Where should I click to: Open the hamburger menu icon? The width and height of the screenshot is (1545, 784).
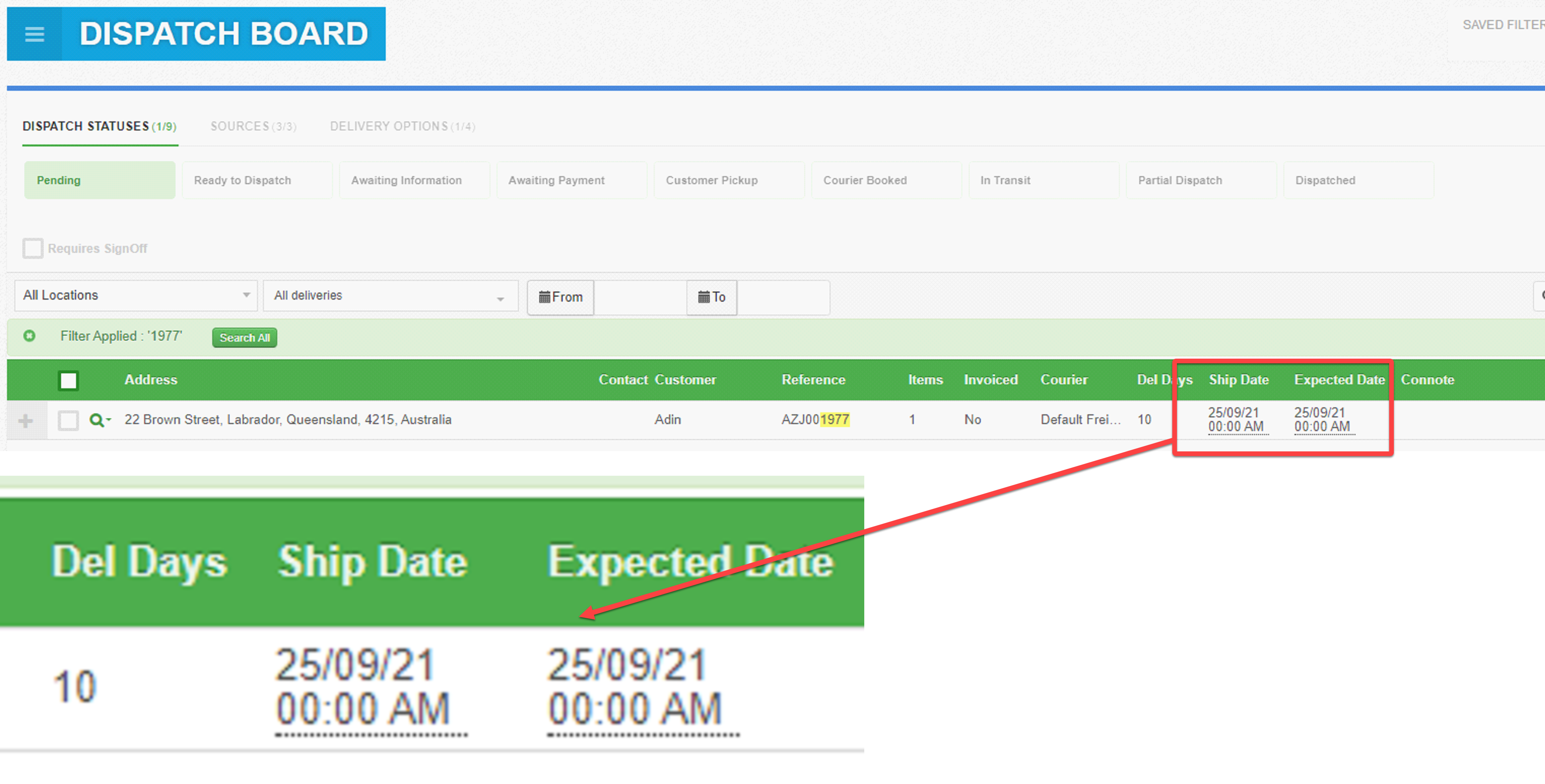[34, 34]
